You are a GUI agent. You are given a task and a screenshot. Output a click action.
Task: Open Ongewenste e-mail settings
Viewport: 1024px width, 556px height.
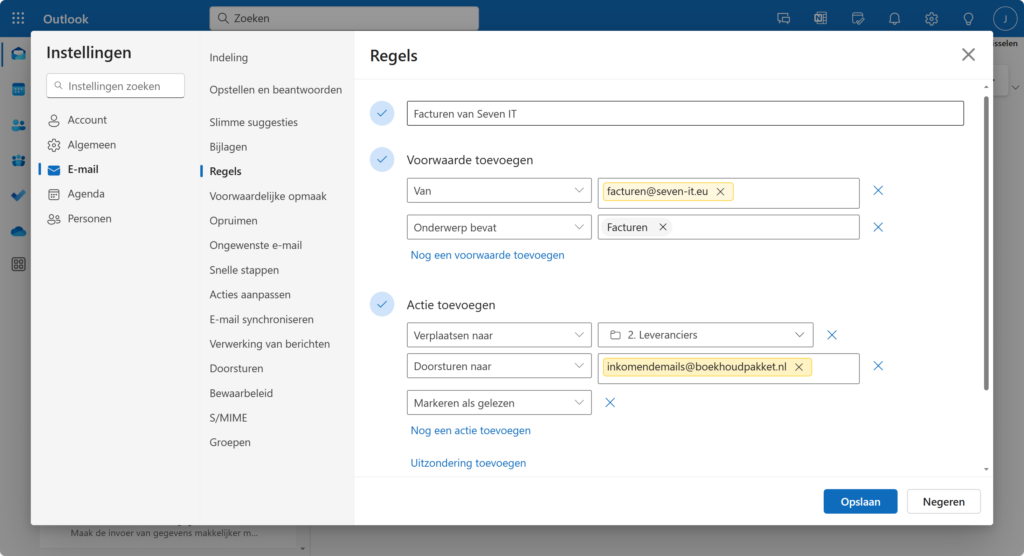(x=255, y=245)
